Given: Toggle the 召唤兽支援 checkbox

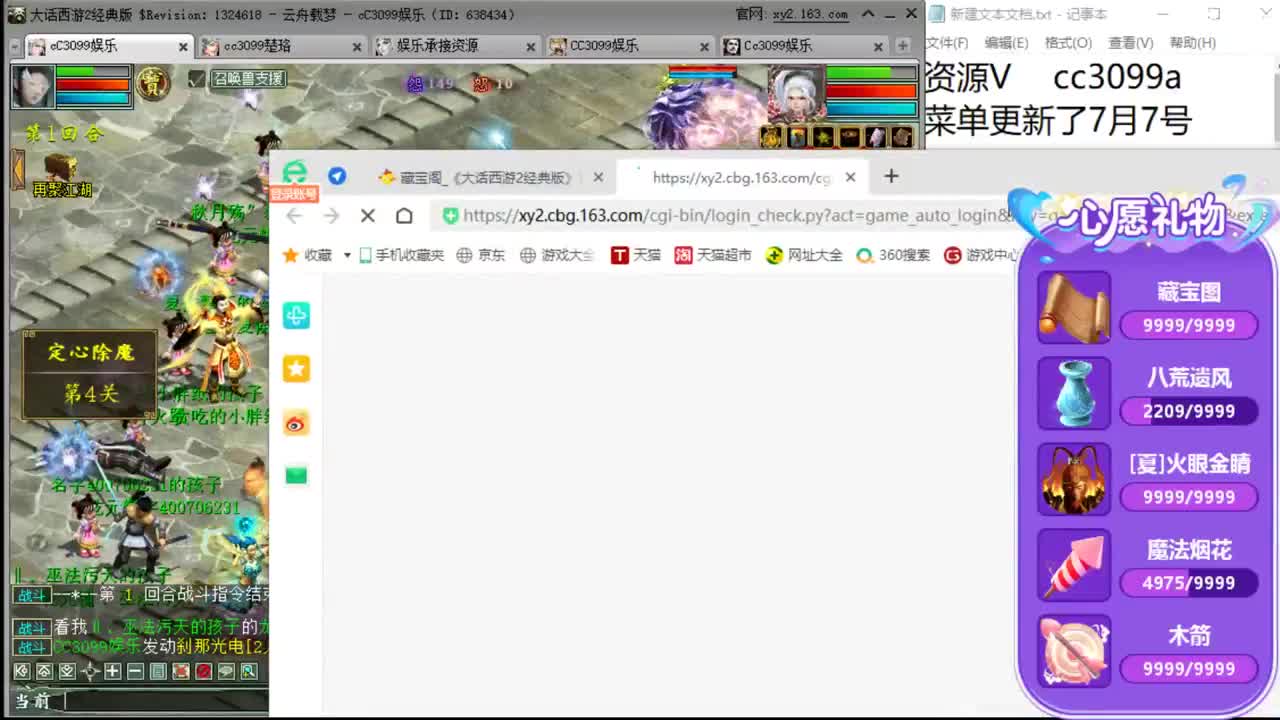Looking at the screenshot, I should 196,79.
